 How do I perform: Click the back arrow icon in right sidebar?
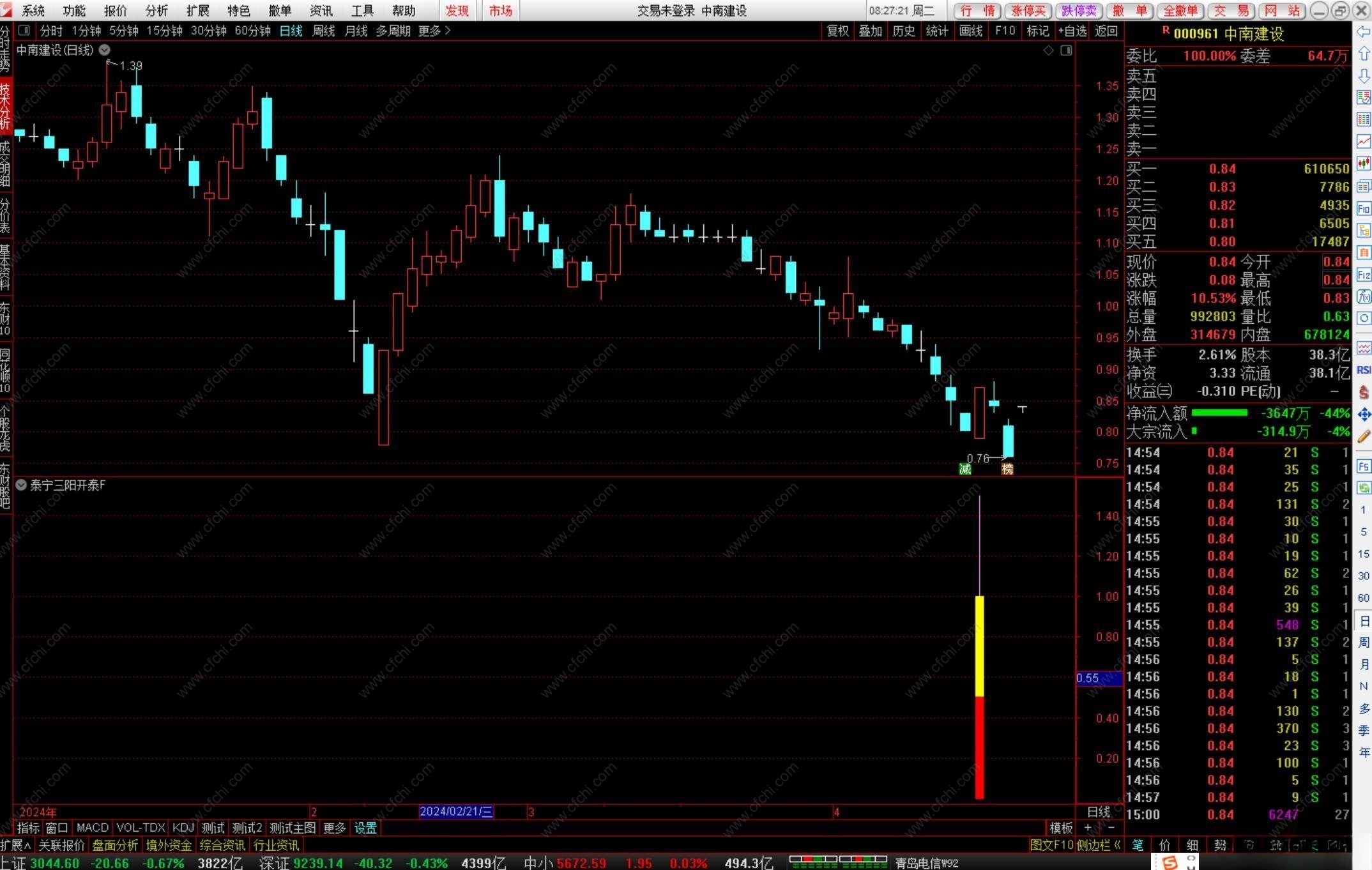pos(1363,31)
